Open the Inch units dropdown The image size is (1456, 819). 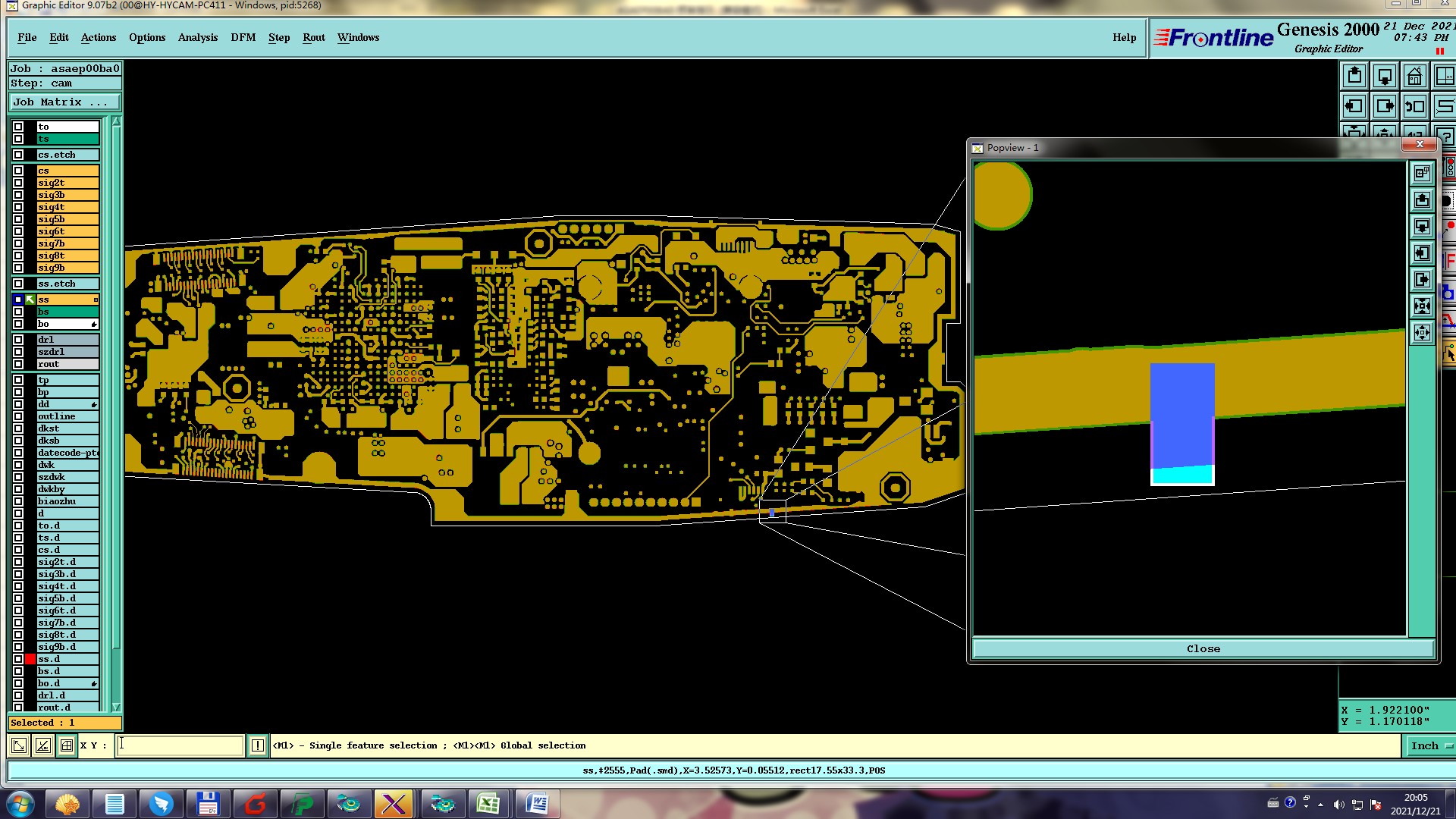[x=1430, y=745]
